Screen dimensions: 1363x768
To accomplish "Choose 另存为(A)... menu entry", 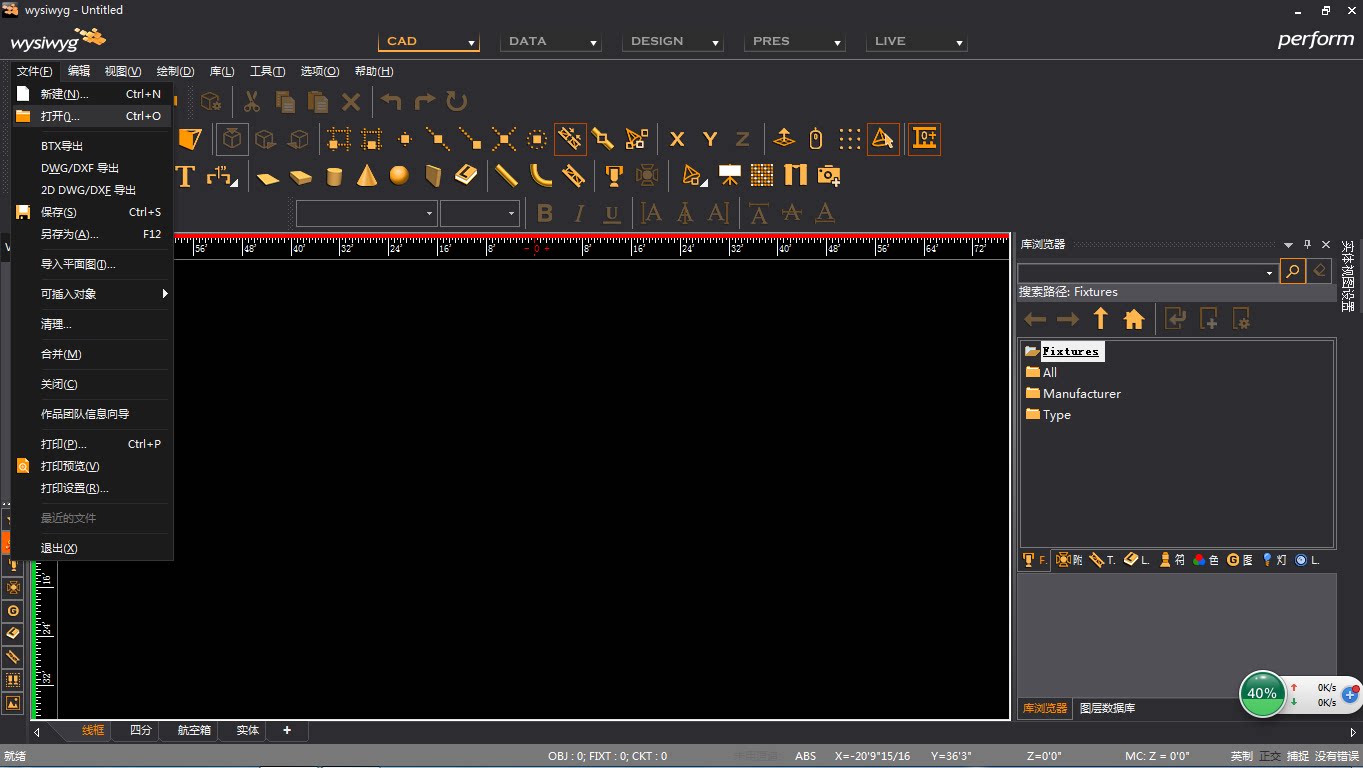I will coord(92,234).
